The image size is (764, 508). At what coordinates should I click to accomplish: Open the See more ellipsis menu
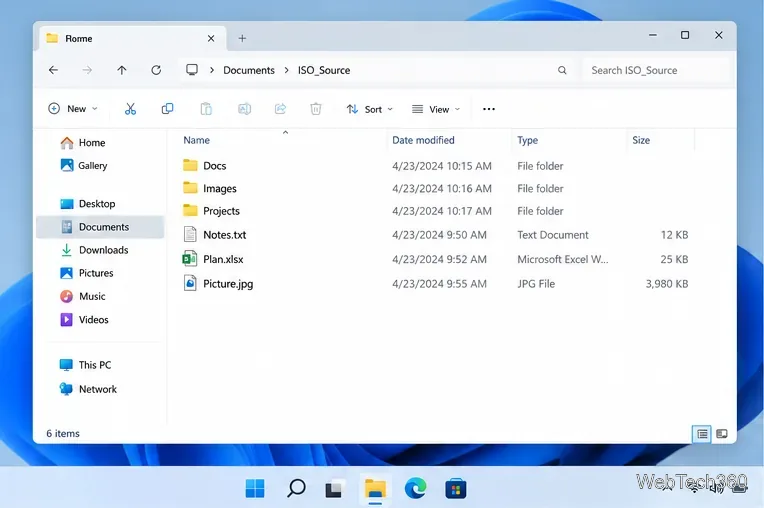click(x=489, y=109)
